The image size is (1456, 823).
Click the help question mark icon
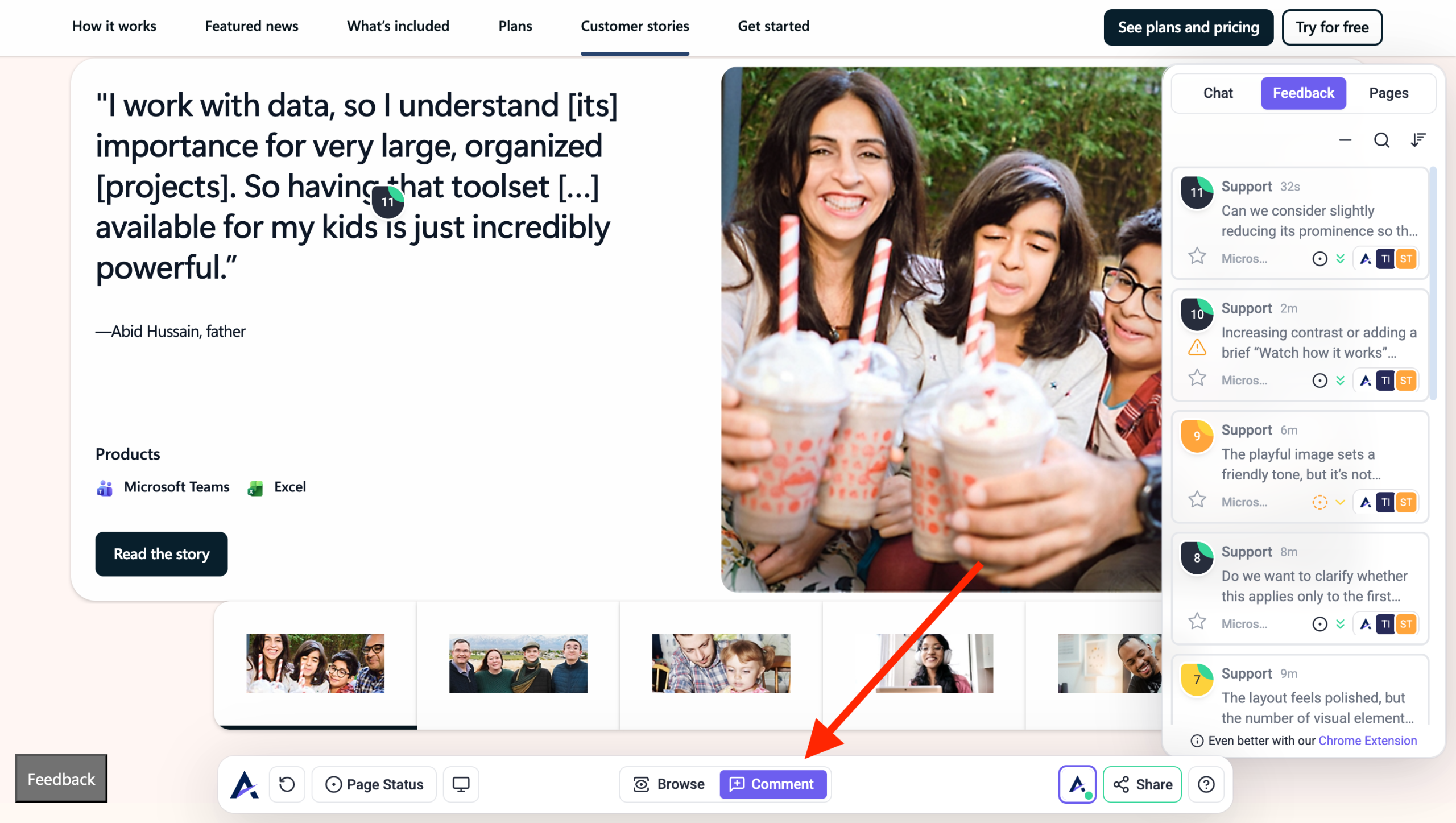coord(1206,784)
